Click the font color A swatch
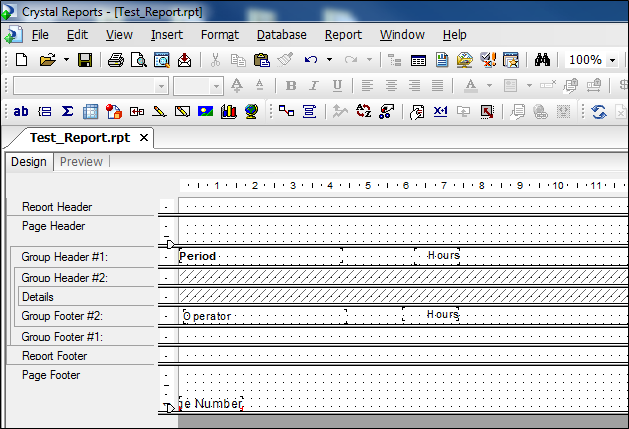 471,85
